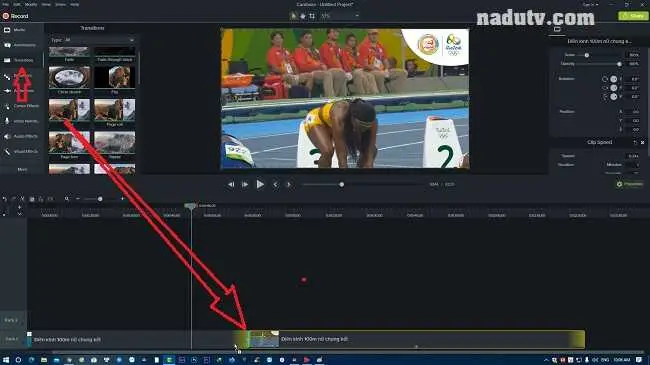This screenshot has width=650, height=365.
Task: Click the preview scrubber handle
Action: 342,185
